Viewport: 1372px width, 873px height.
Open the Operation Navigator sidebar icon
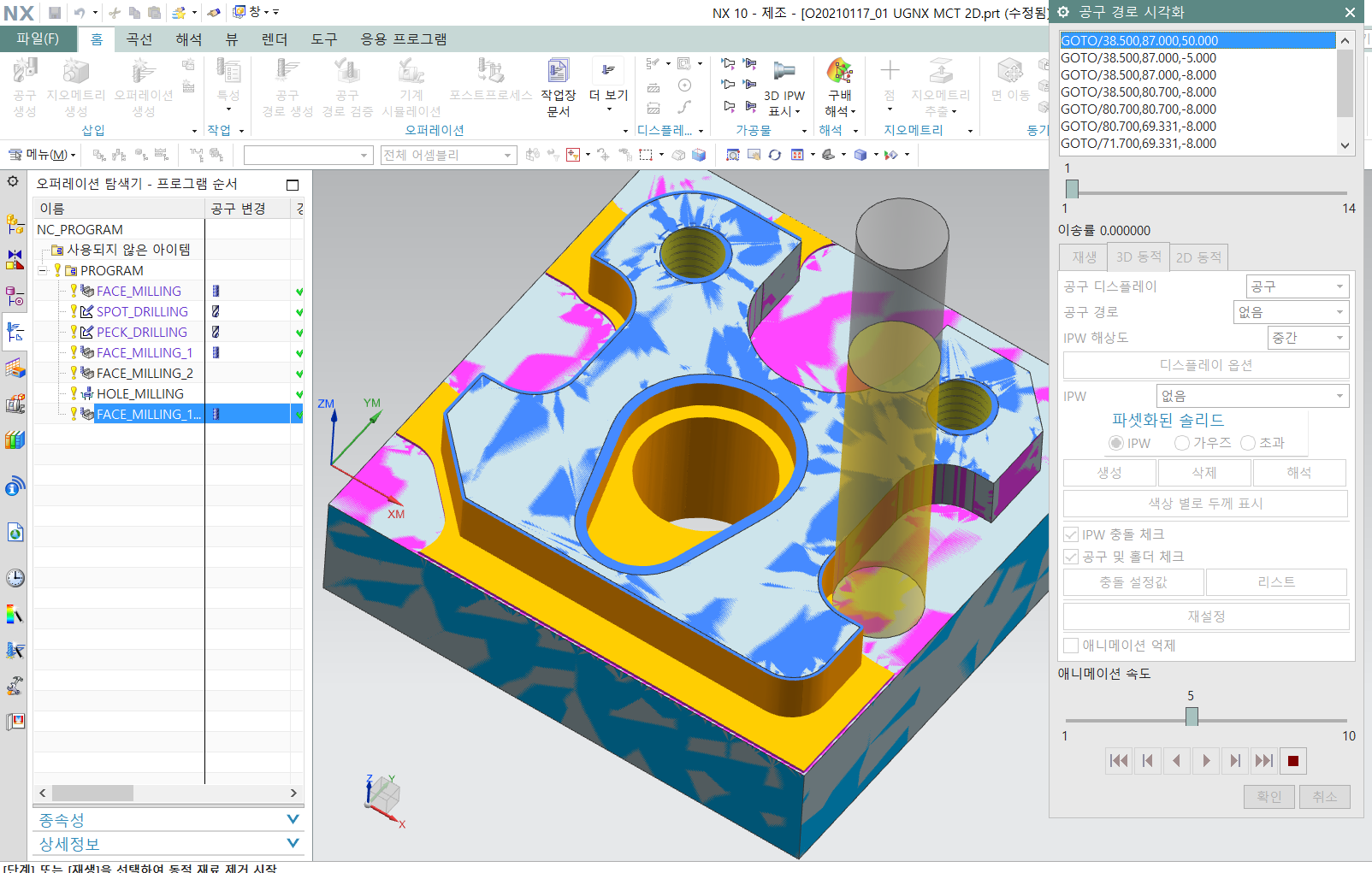pos(15,331)
